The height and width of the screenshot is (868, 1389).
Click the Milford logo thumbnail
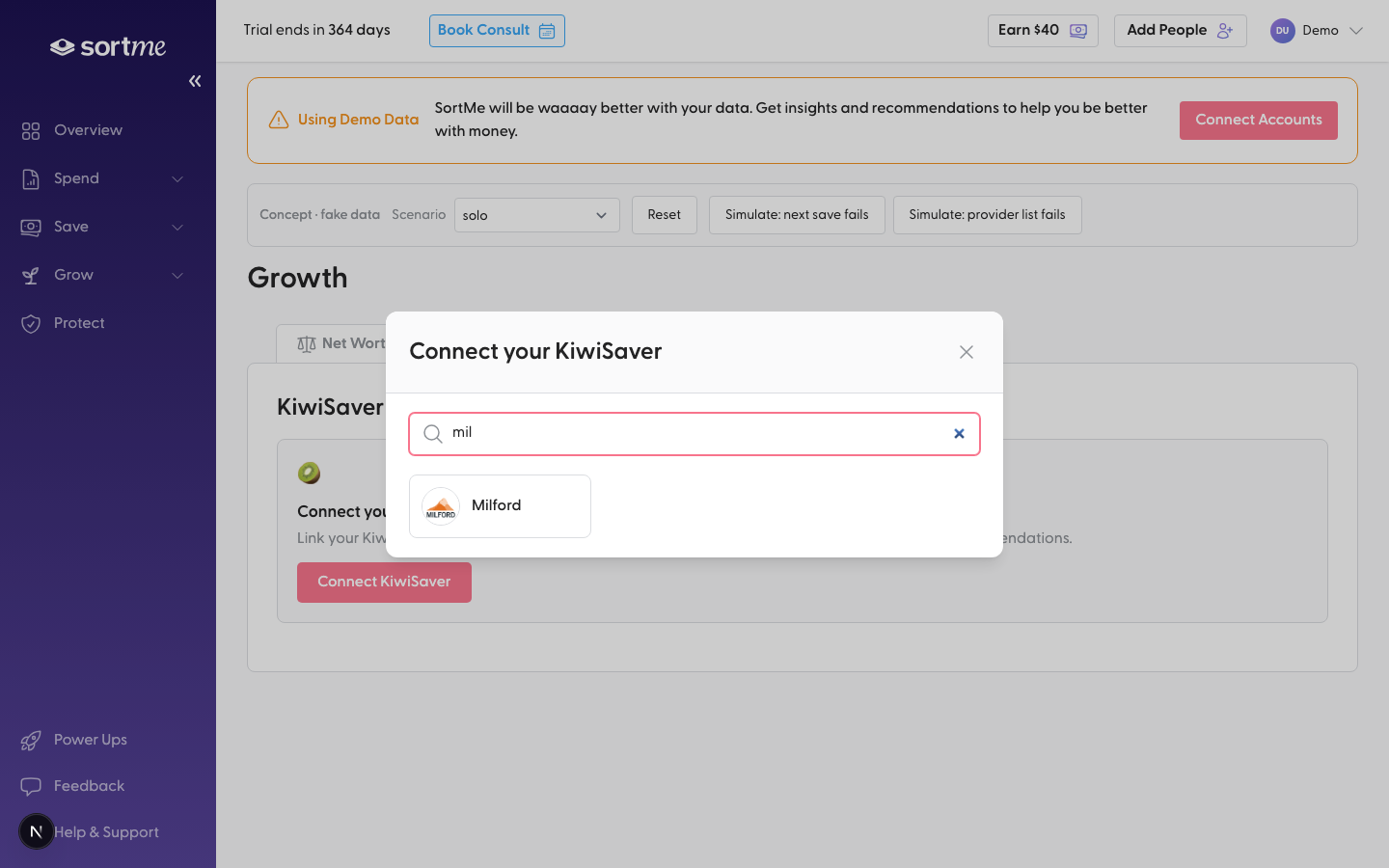[441, 506]
